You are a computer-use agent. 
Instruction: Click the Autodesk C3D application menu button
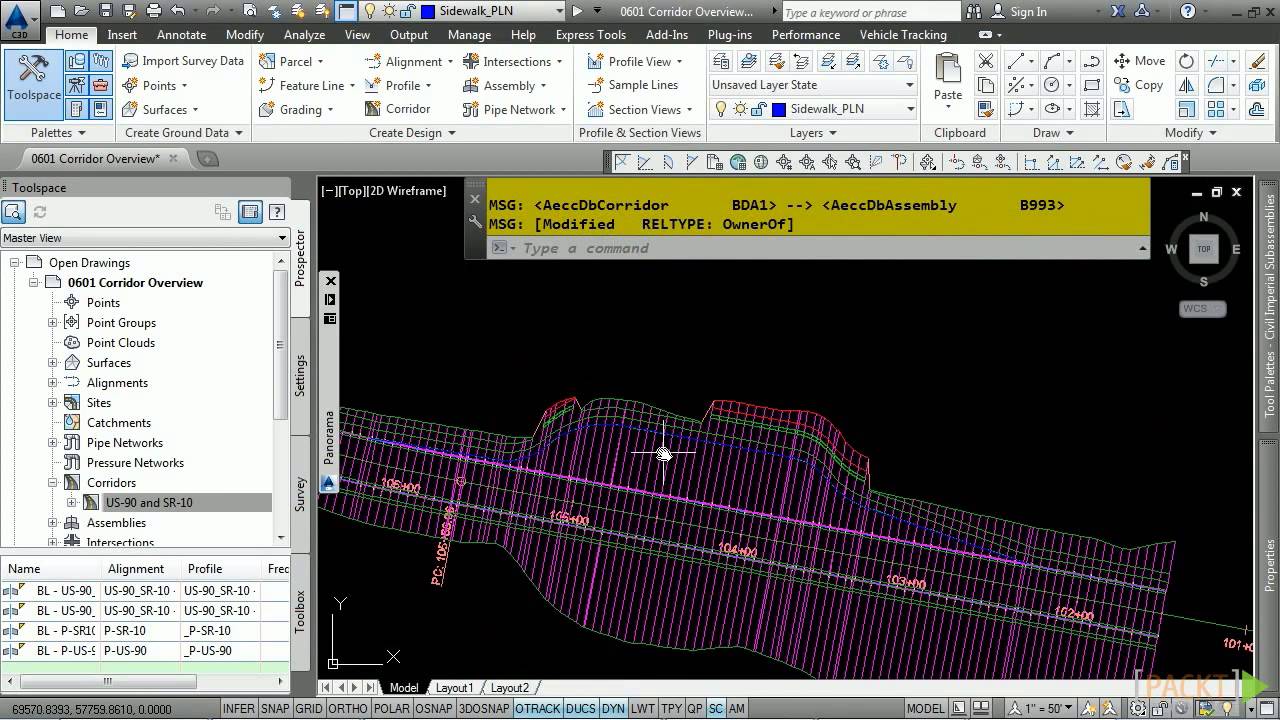(x=18, y=19)
